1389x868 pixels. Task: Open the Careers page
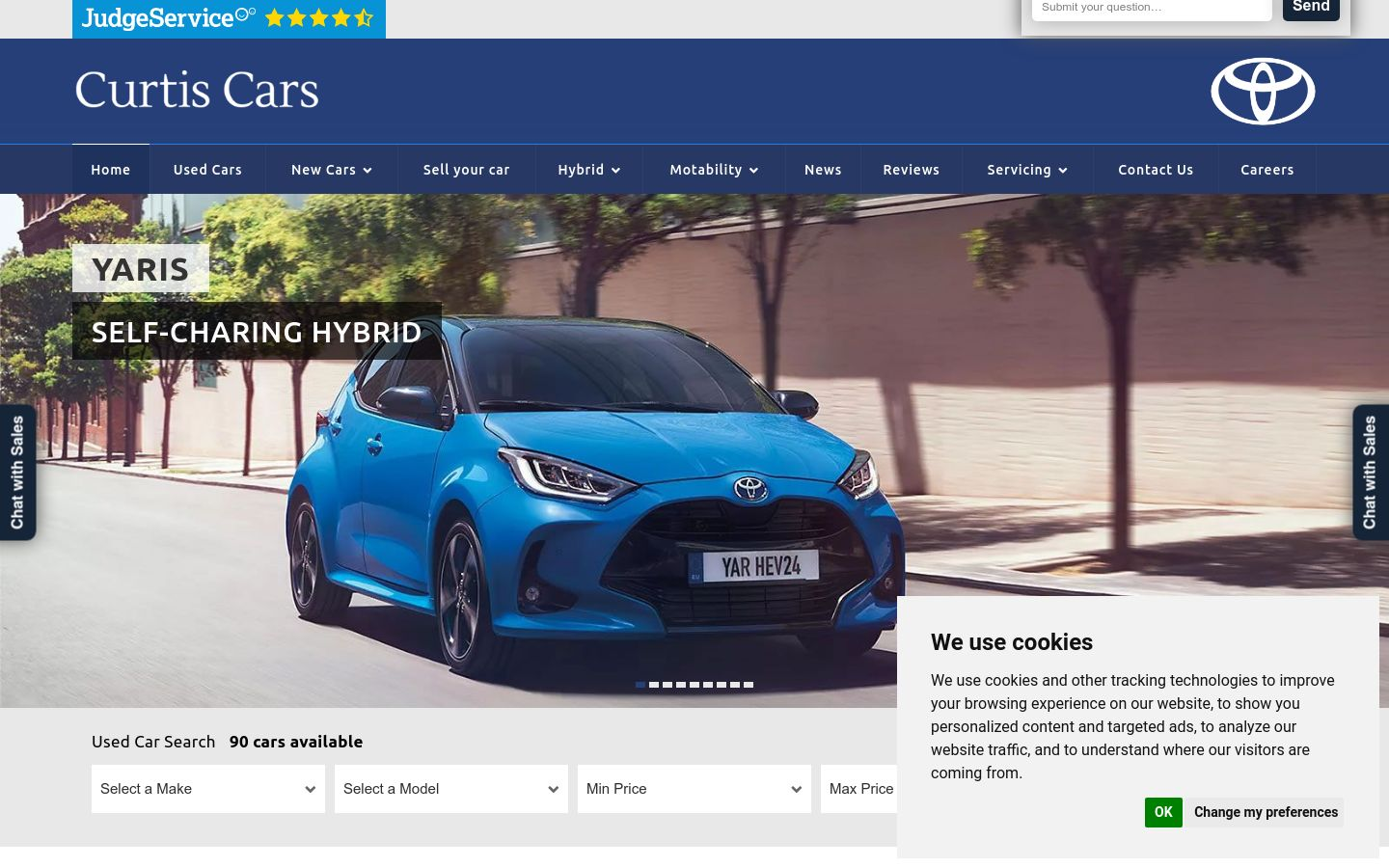point(1267,170)
